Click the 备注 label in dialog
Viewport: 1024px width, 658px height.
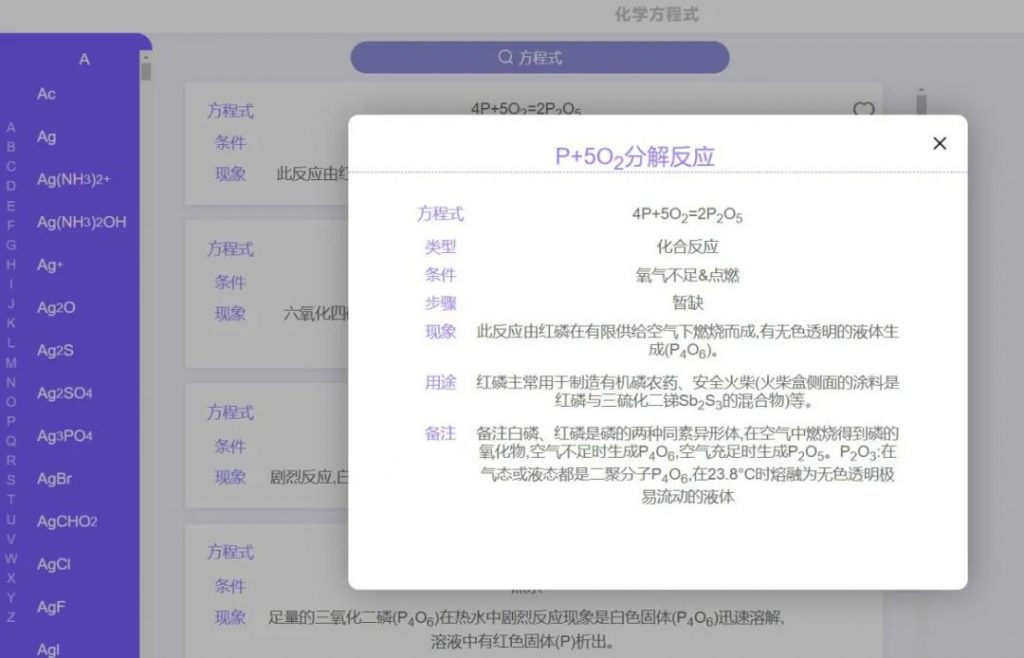440,433
